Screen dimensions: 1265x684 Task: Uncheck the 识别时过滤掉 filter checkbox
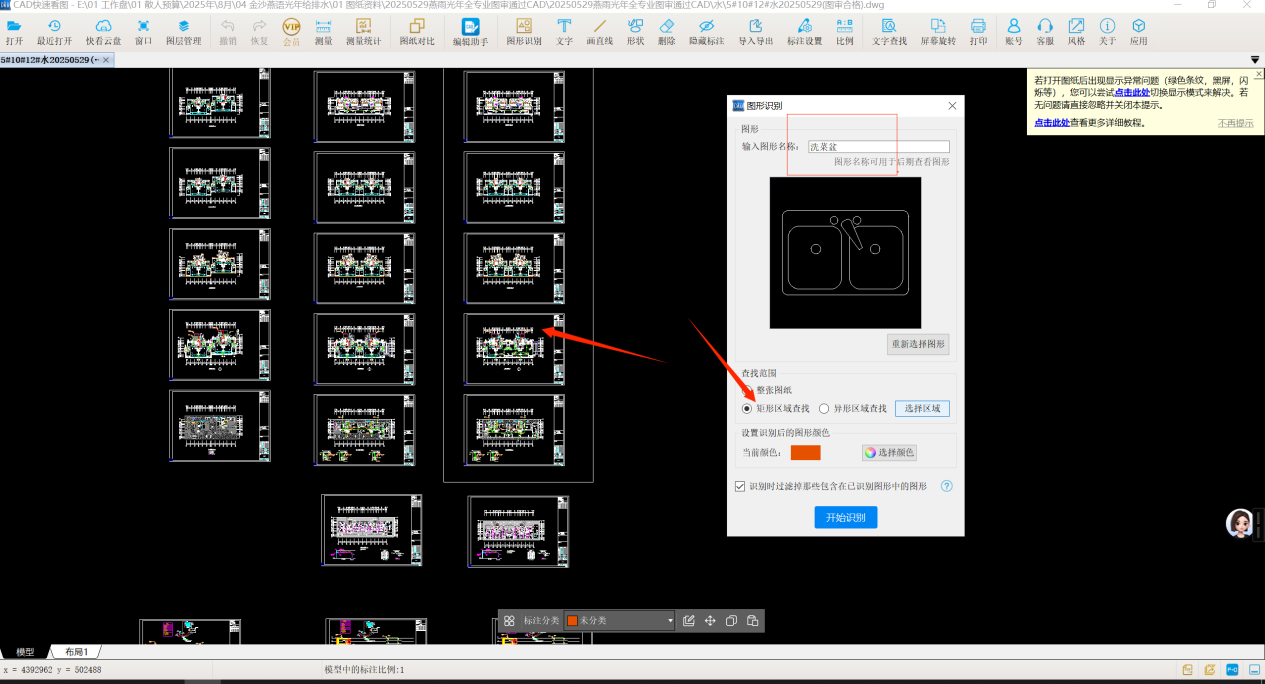[x=740, y=487]
